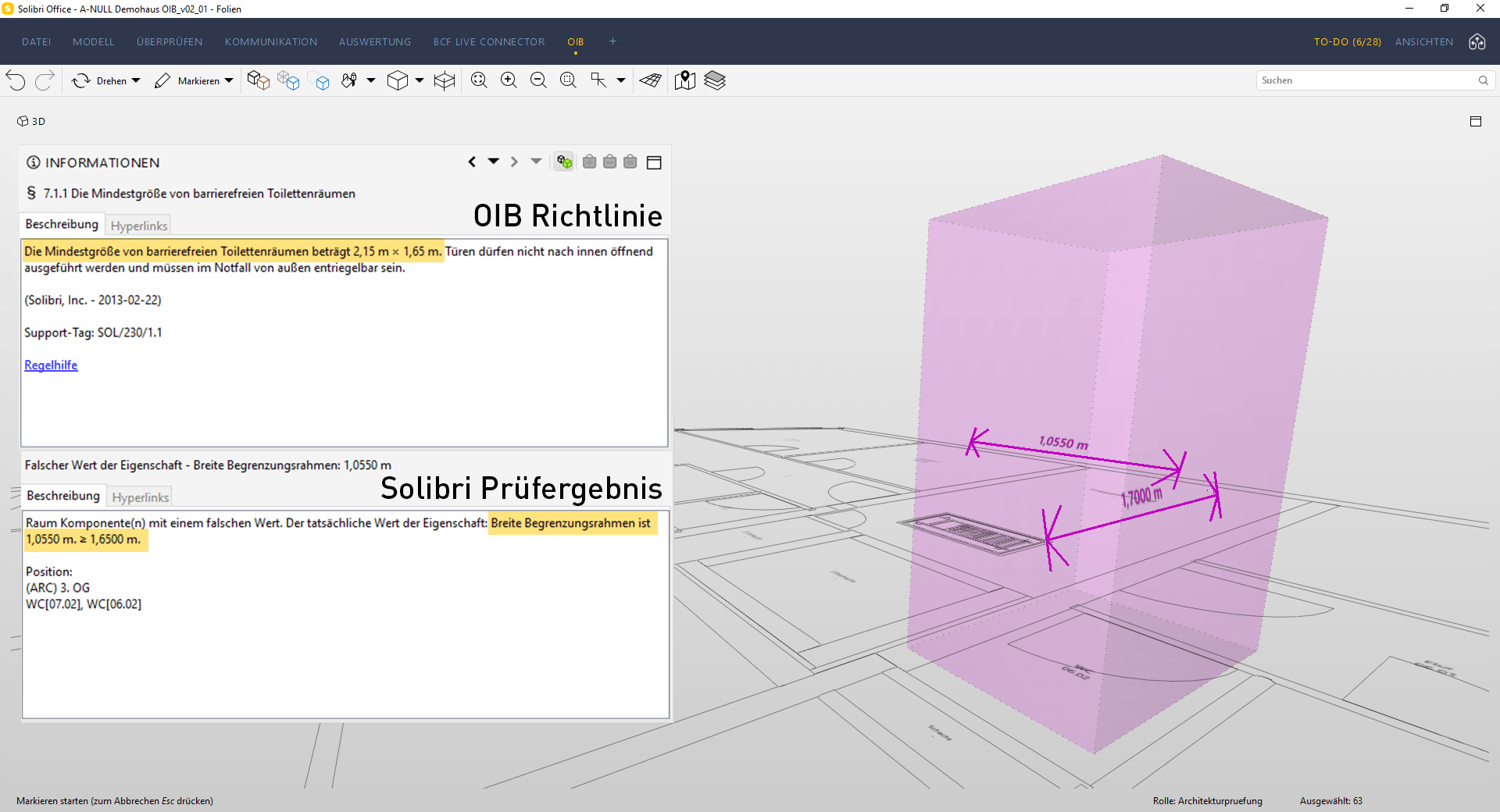Expand the Markieren dropdown arrow
1500x812 pixels.
point(229,80)
